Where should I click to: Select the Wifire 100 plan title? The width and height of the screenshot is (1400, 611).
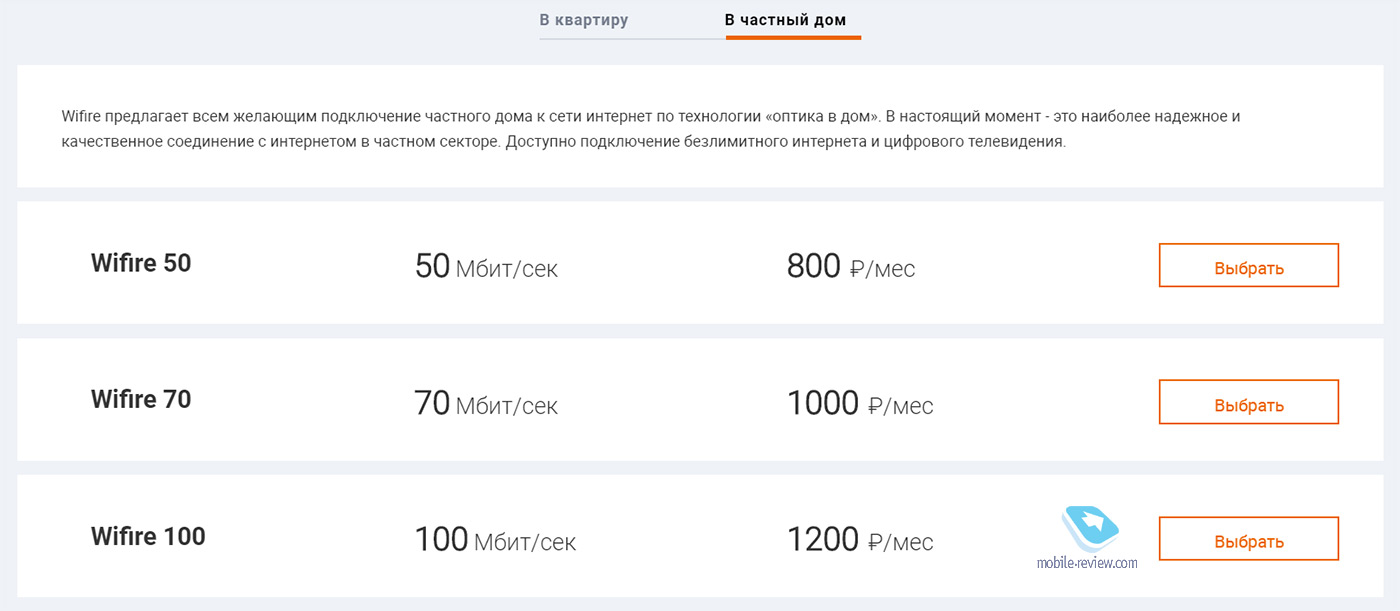click(x=148, y=536)
